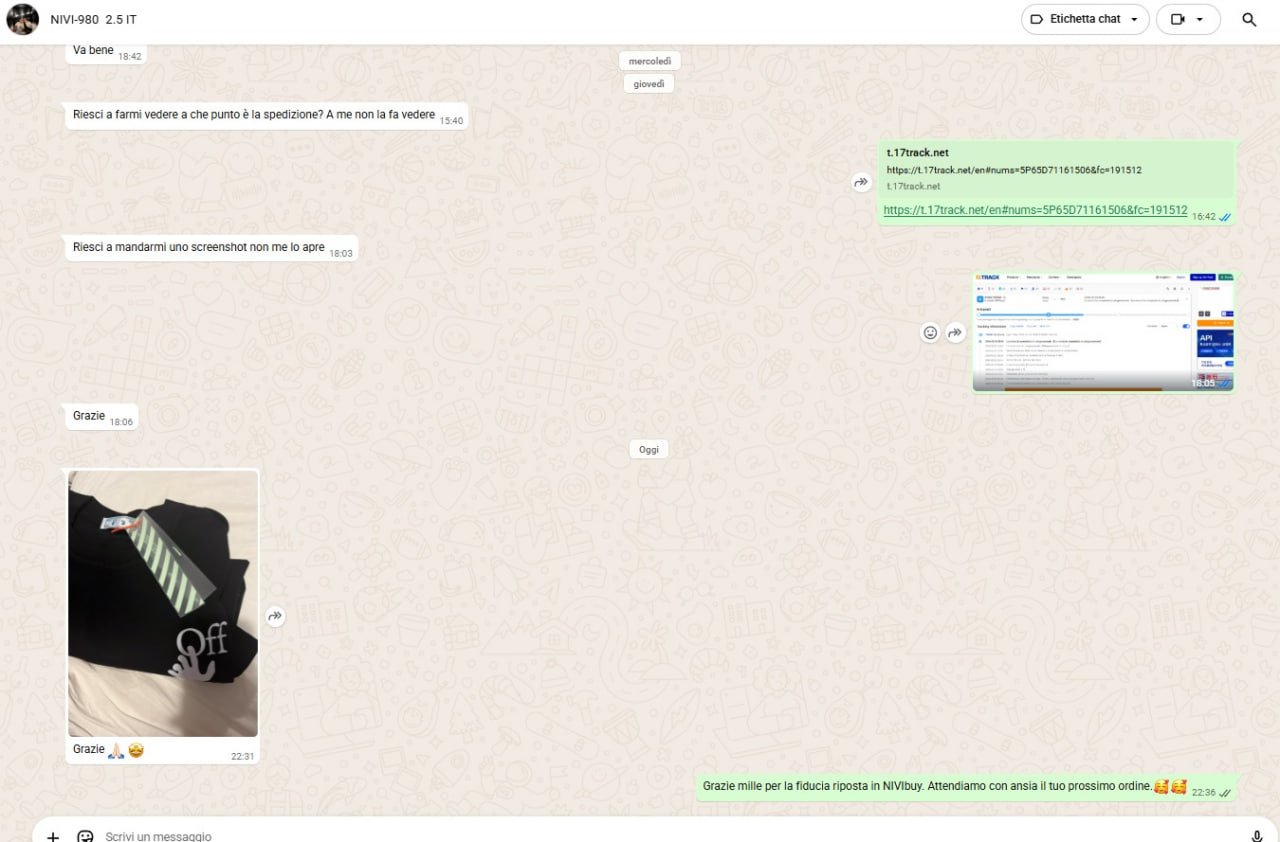The height and width of the screenshot is (842, 1280).
Task: Select the 'Grazie' message sent at 18:06
Action: click(x=102, y=417)
